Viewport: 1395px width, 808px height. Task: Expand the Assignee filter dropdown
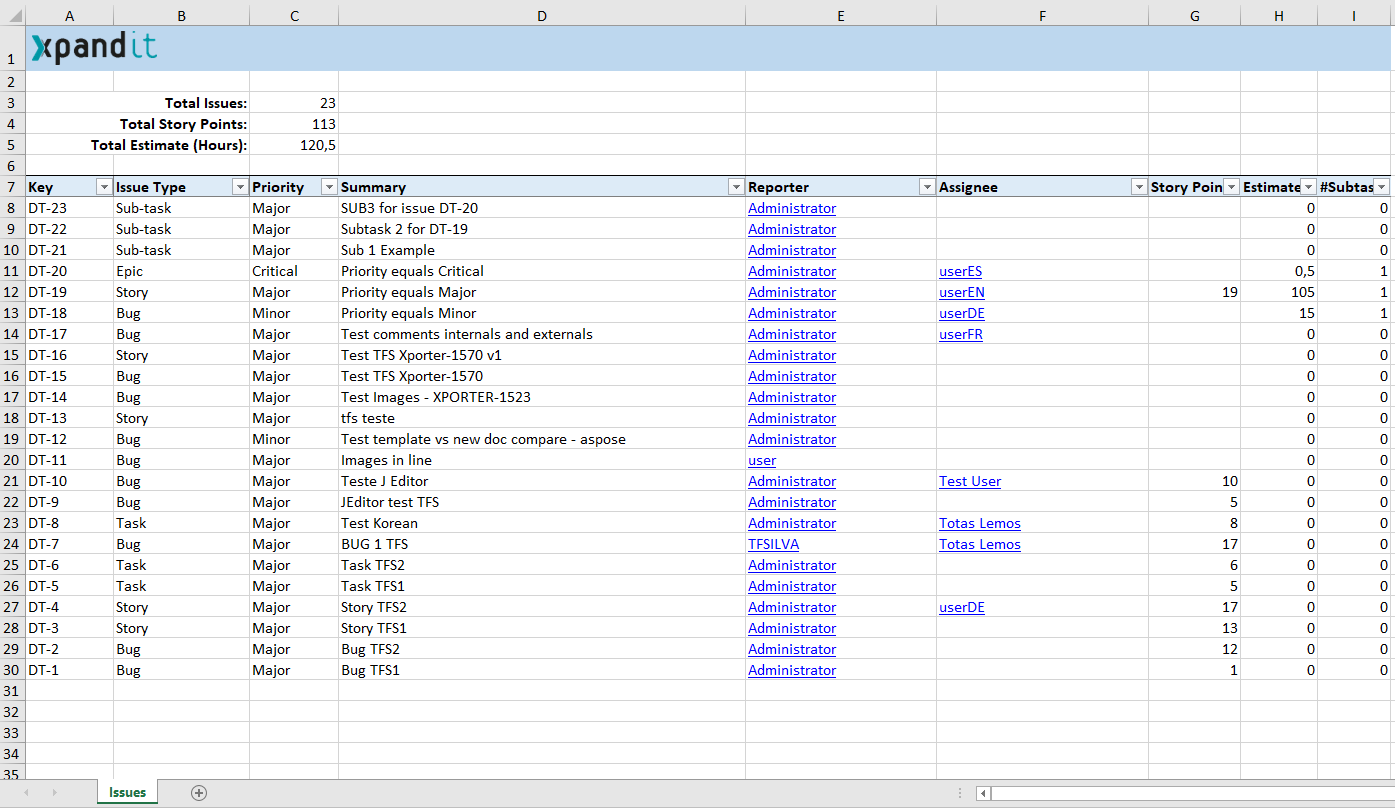(1138, 187)
